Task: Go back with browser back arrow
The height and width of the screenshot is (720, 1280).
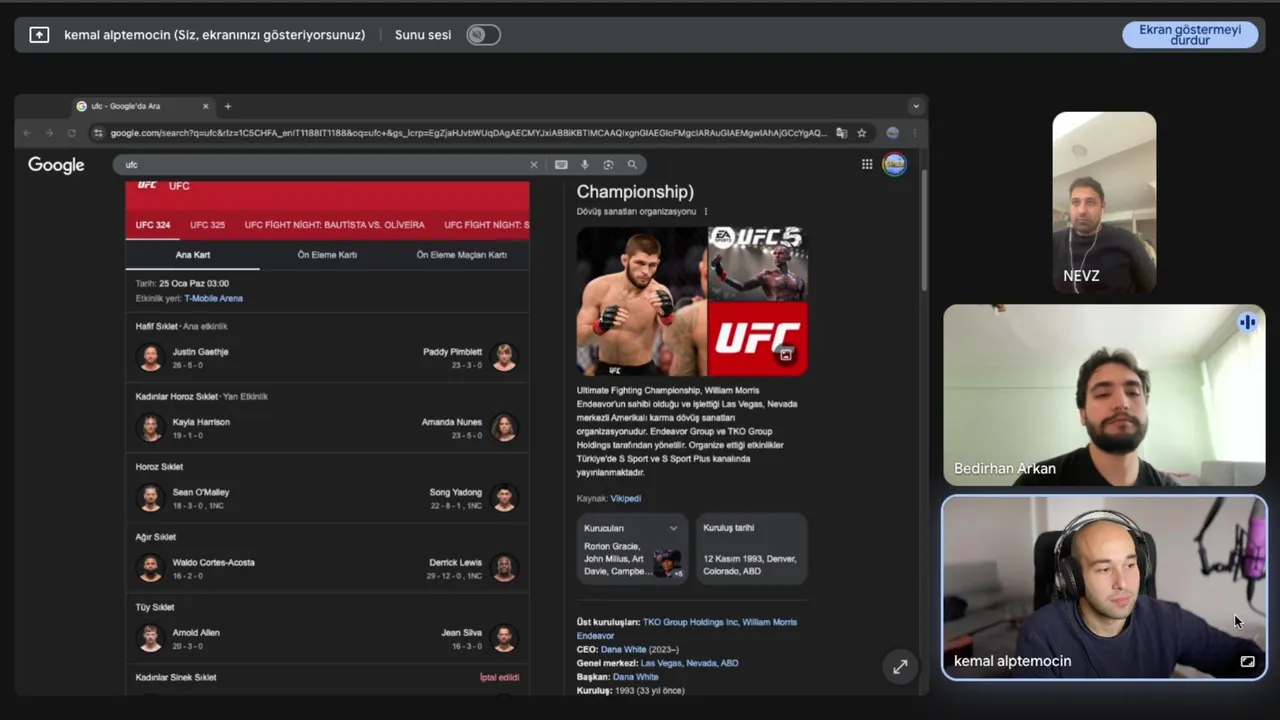Action: pyautogui.click(x=27, y=133)
